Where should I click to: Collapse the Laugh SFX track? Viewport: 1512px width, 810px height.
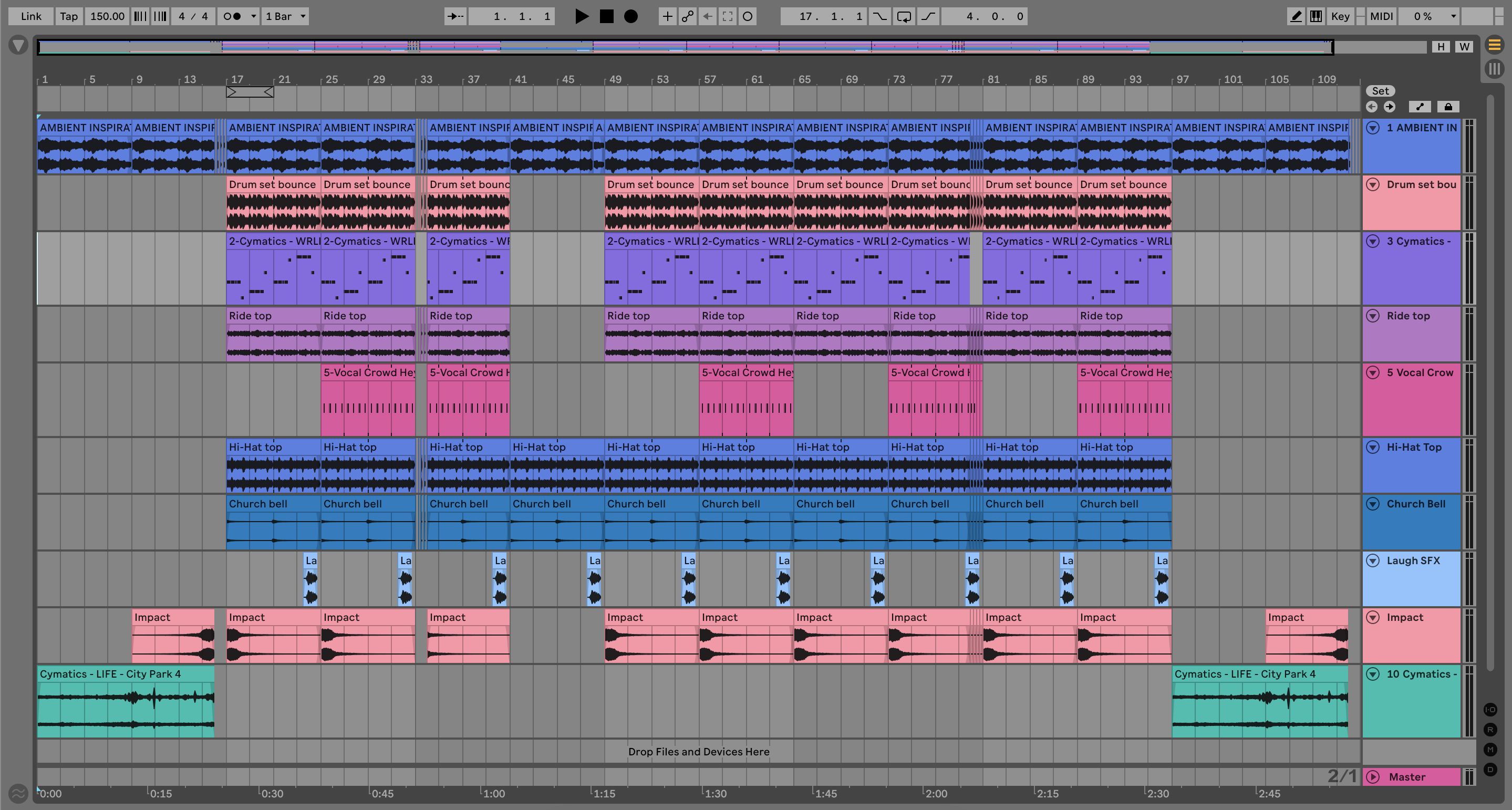pyautogui.click(x=1372, y=560)
